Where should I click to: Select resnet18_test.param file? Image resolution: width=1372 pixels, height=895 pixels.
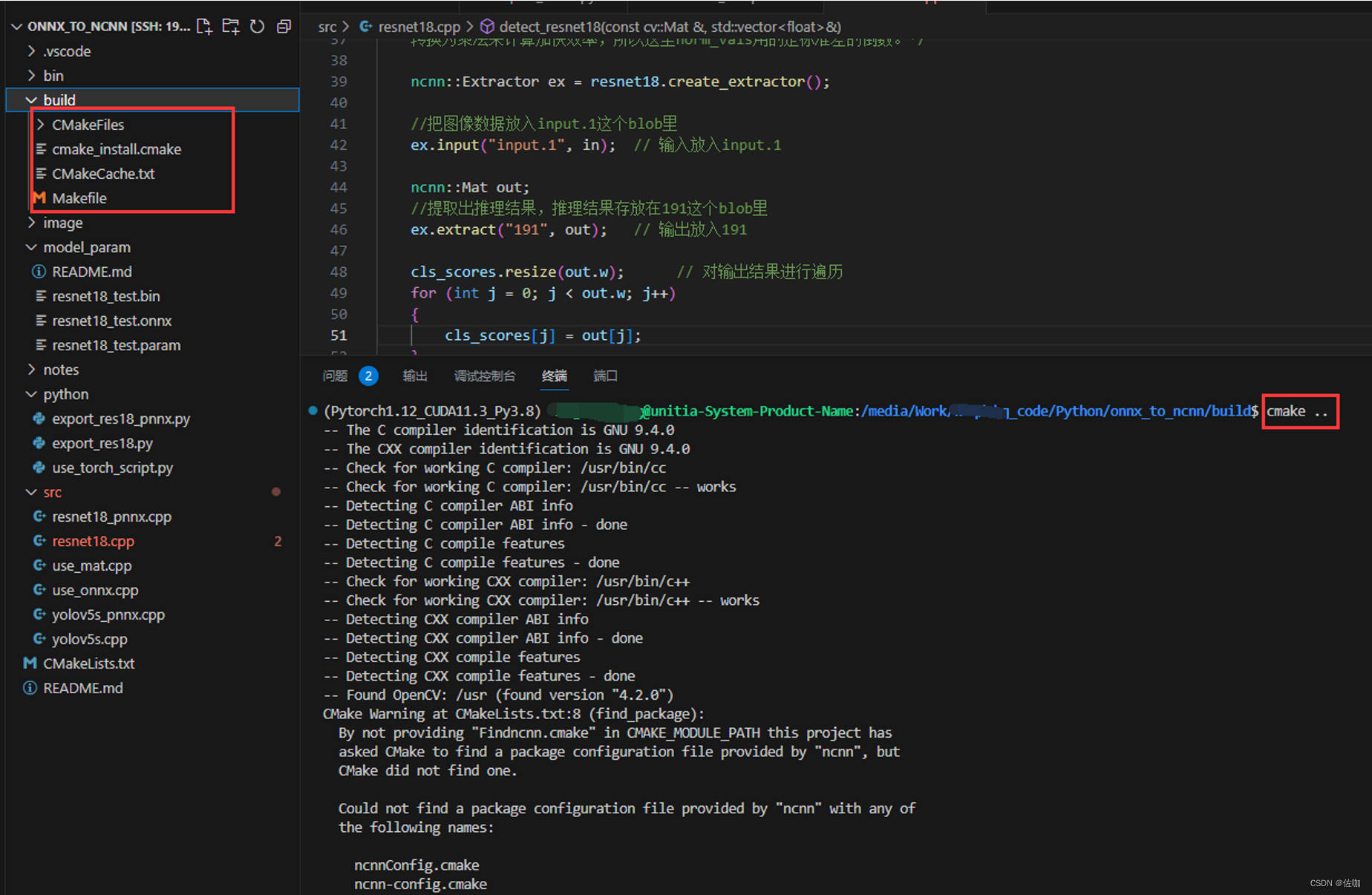[x=117, y=345]
